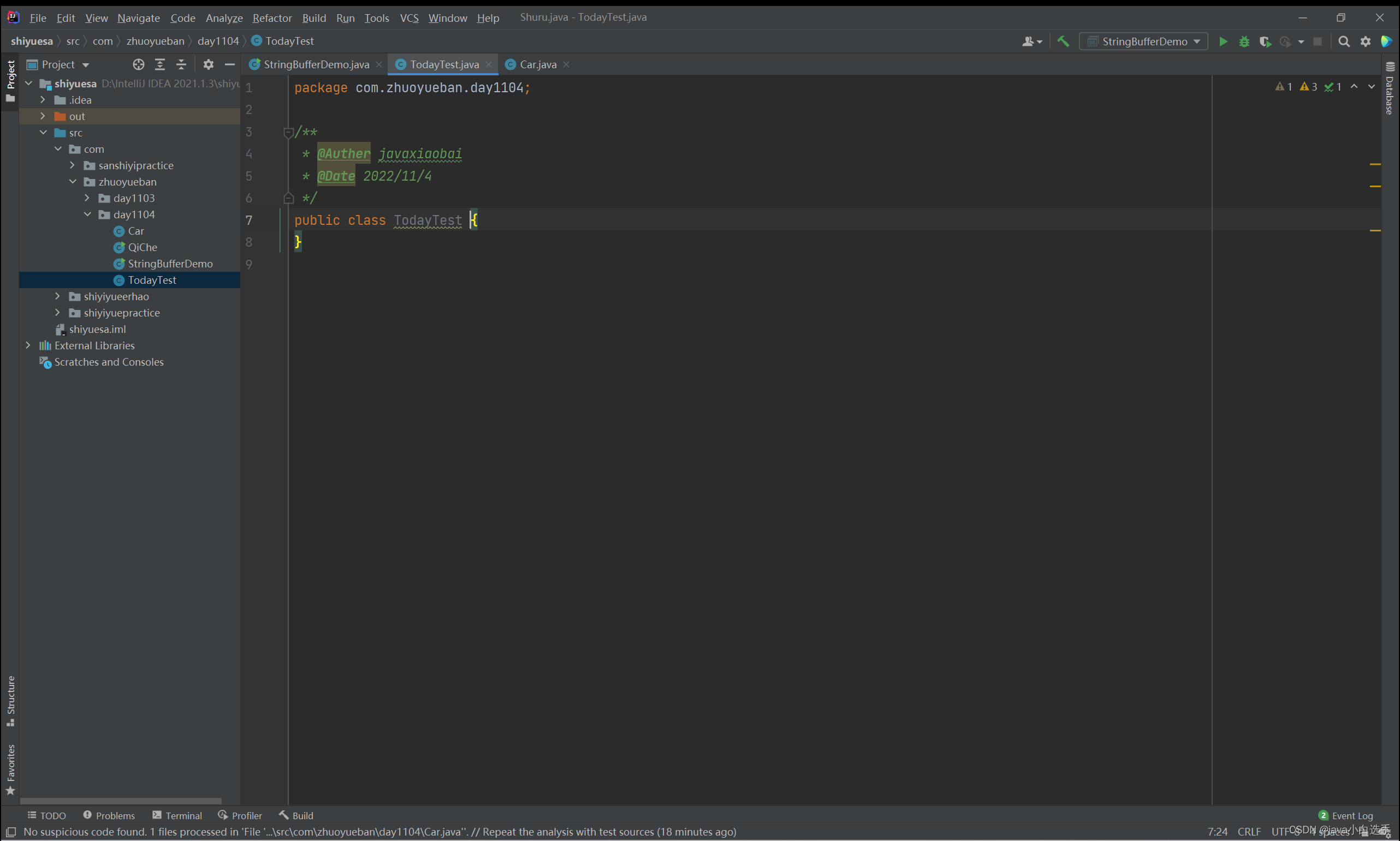Switch to the Car.java tab
Image resolution: width=1400 pixels, height=841 pixels.
[537, 64]
